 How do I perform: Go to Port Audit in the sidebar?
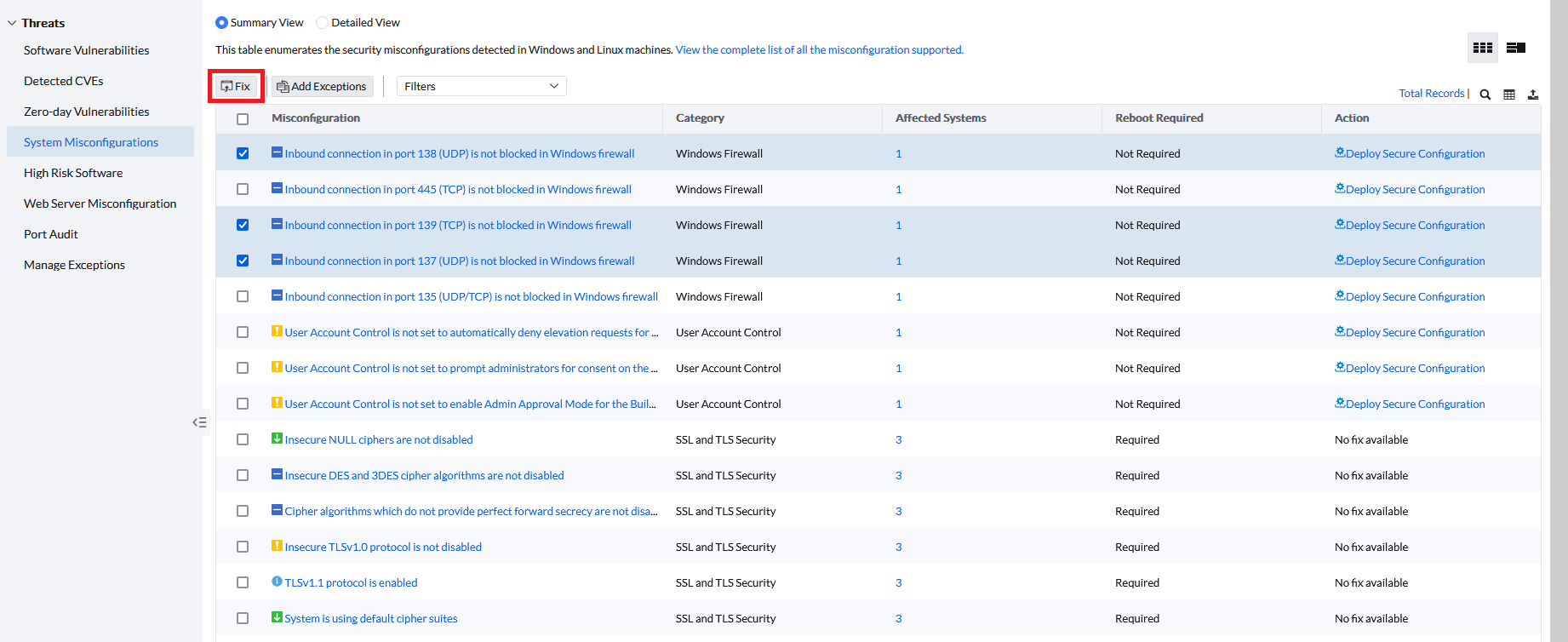(51, 234)
